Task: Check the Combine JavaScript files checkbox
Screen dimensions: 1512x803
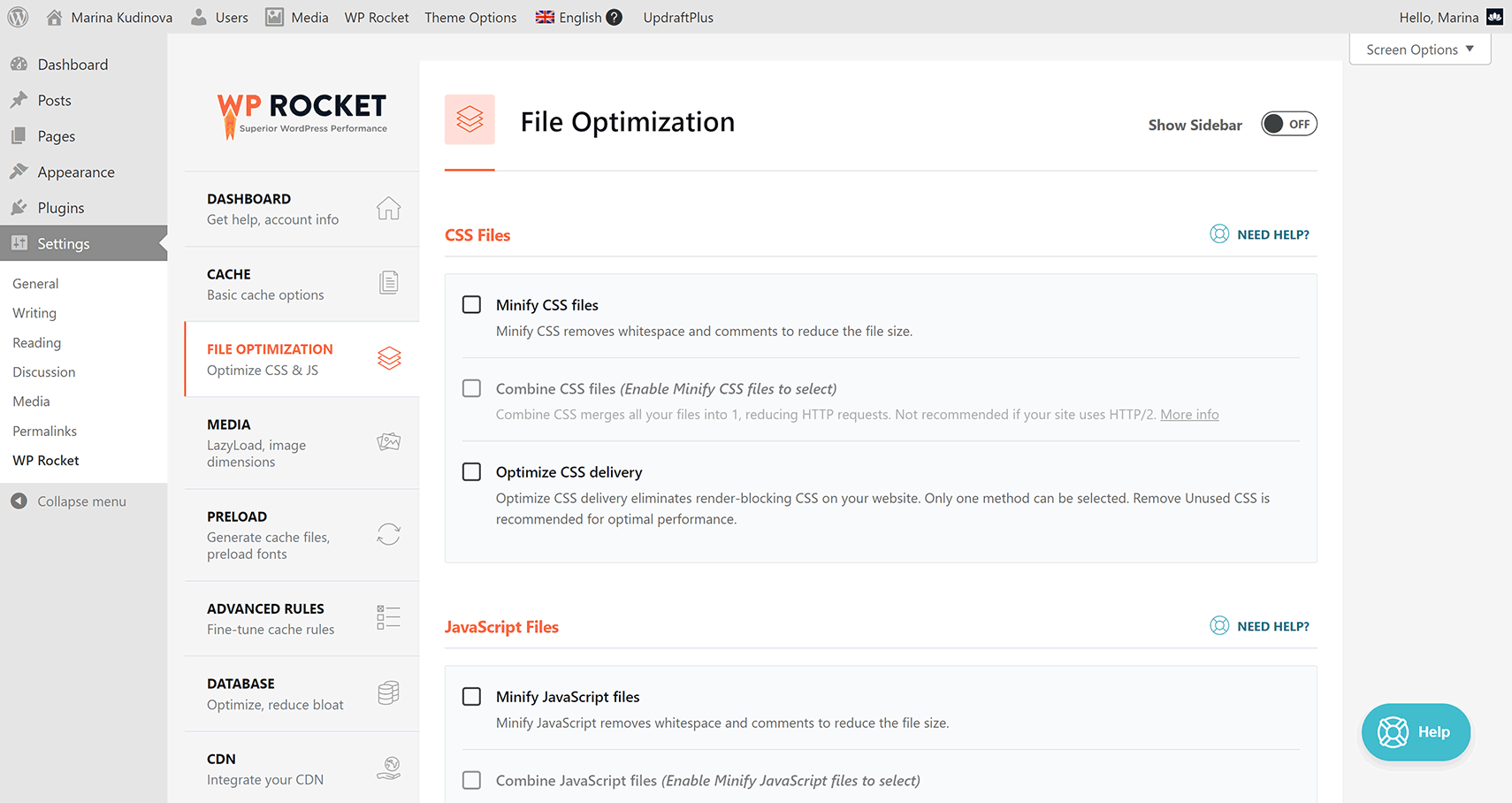Action: coord(472,780)
